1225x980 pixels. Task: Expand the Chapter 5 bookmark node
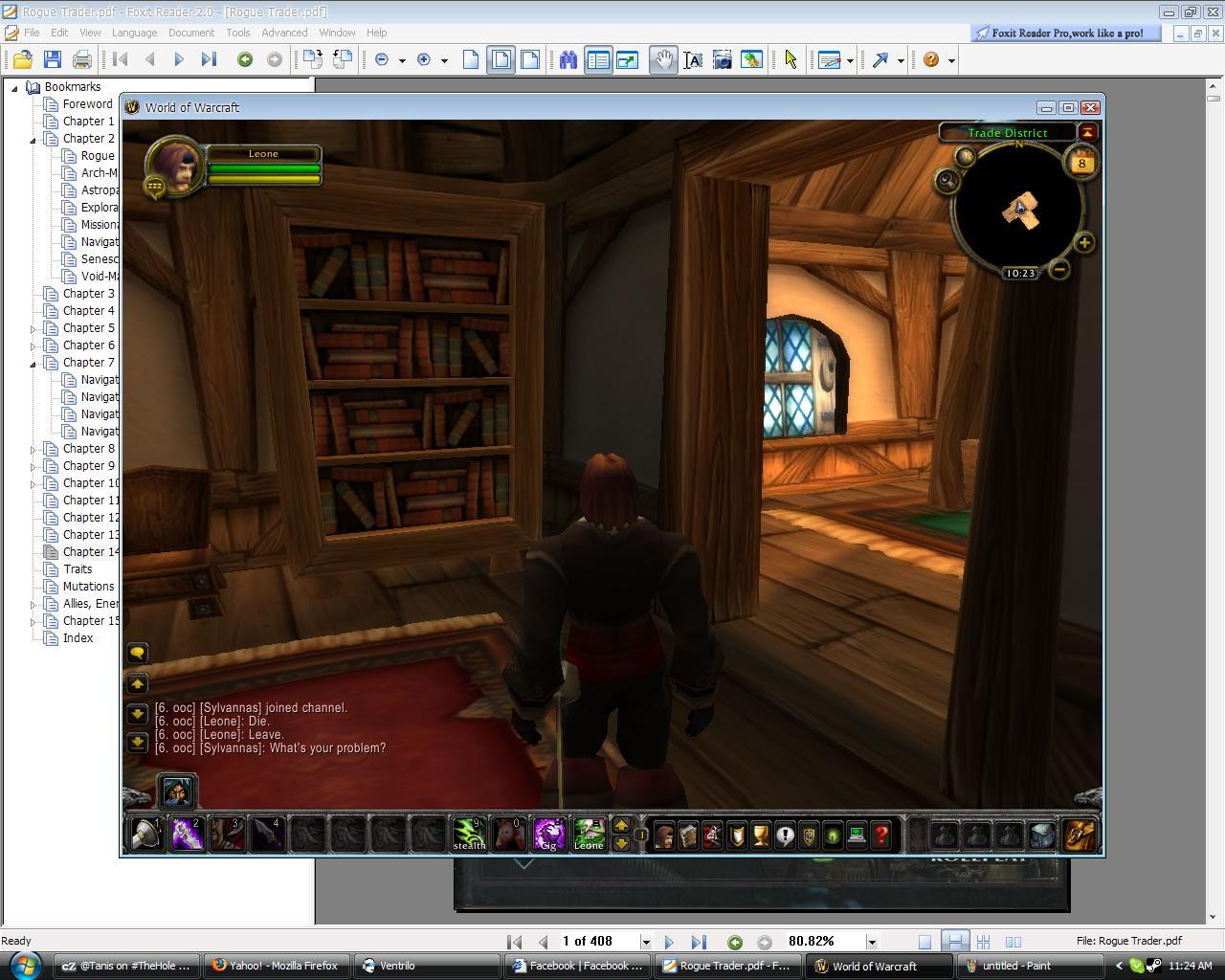(x=33, y=328)
